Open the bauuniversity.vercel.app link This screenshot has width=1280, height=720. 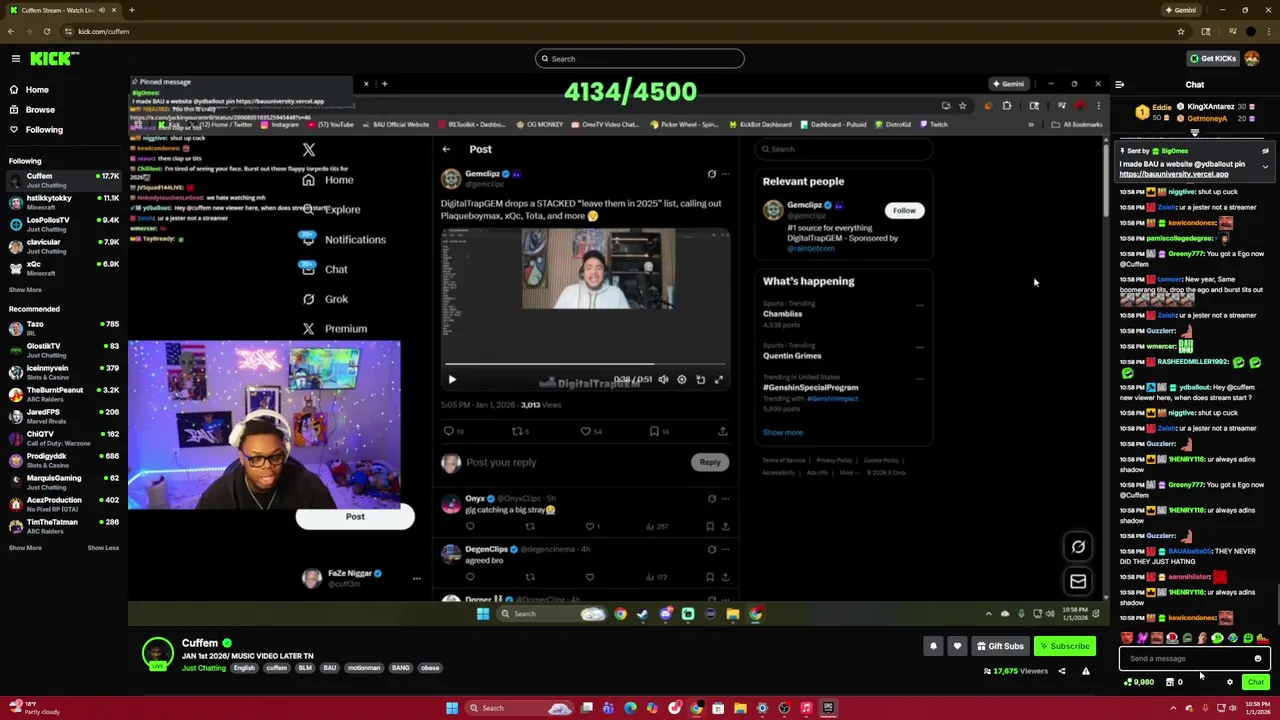point(1173,174)
